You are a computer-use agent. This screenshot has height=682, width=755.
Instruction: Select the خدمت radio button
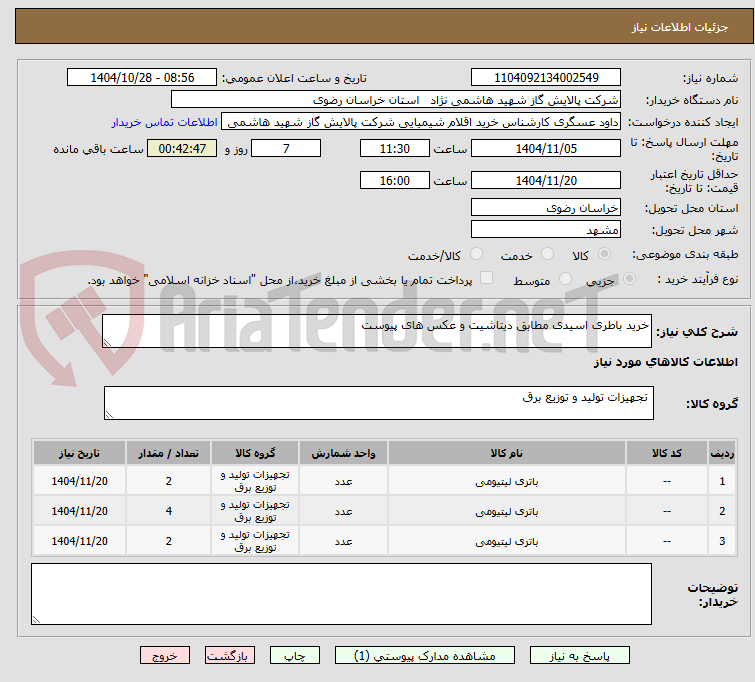coord(547,254)
